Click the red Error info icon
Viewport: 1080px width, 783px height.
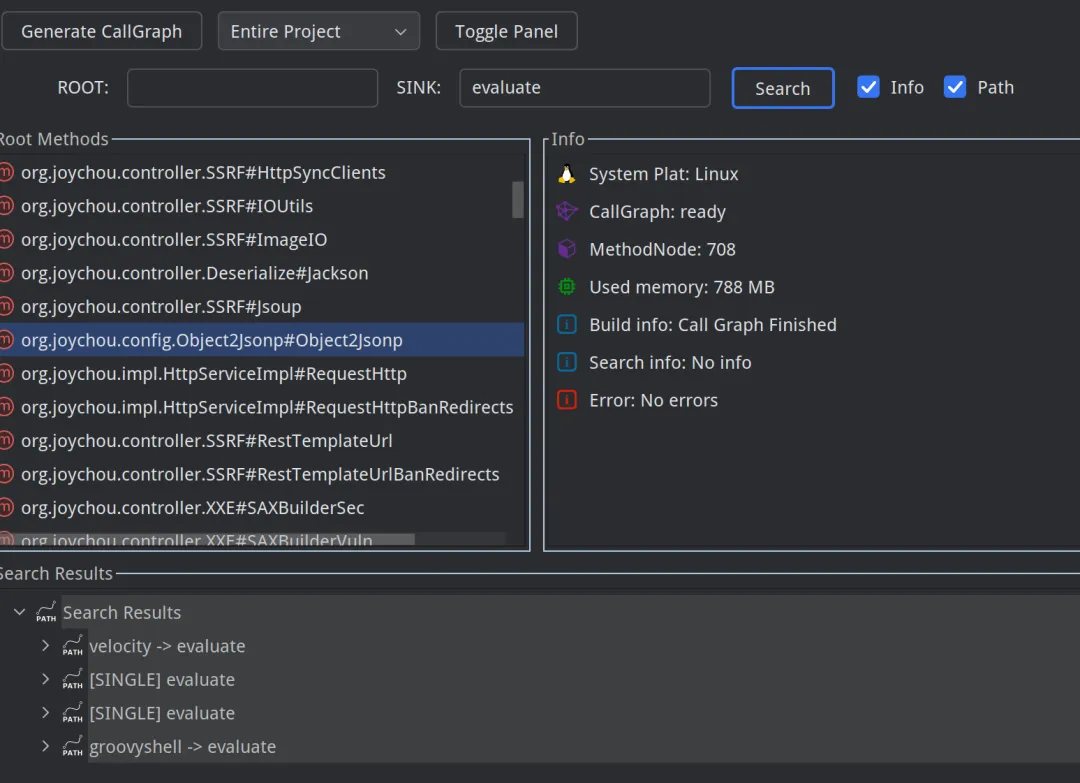click(x=567, y=400)
